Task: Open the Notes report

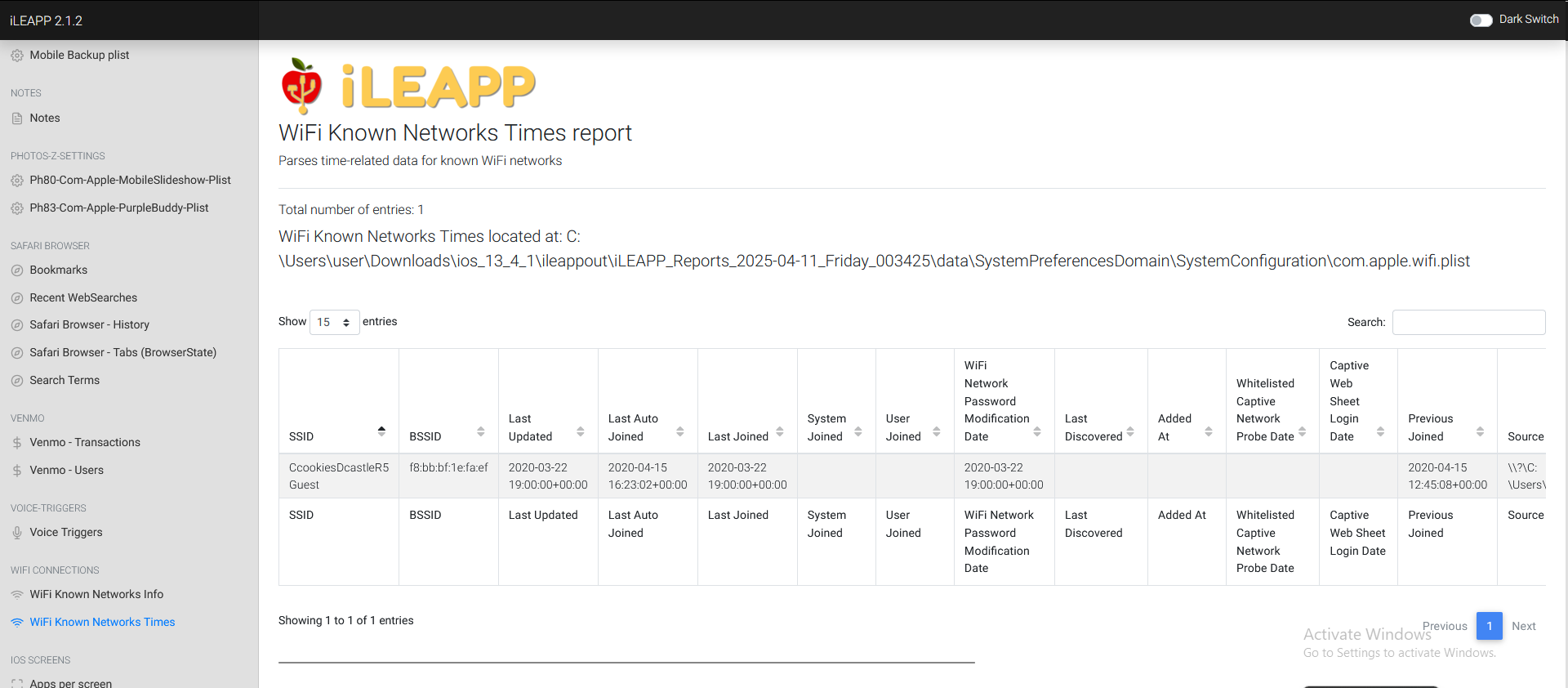Action: point(45,118)
